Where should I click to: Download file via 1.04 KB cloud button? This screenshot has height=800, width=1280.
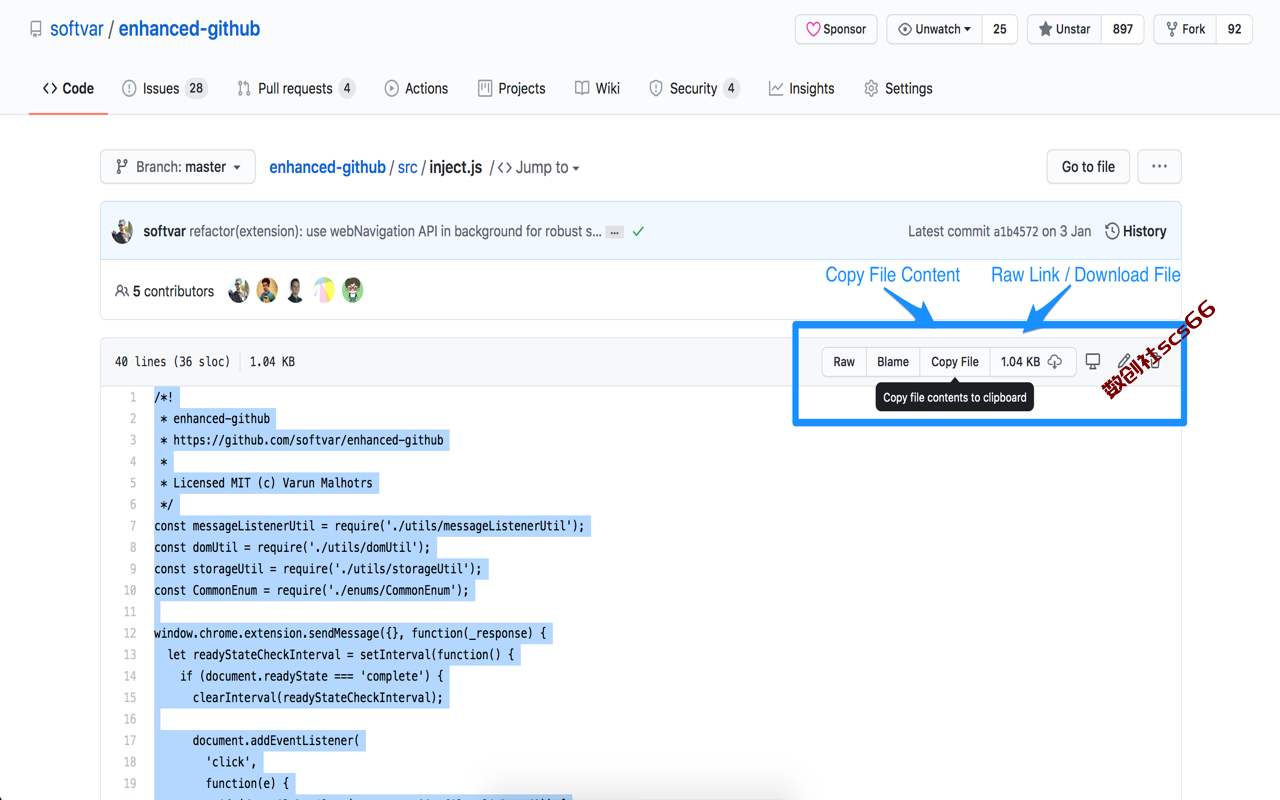(x=1032, y=362)
